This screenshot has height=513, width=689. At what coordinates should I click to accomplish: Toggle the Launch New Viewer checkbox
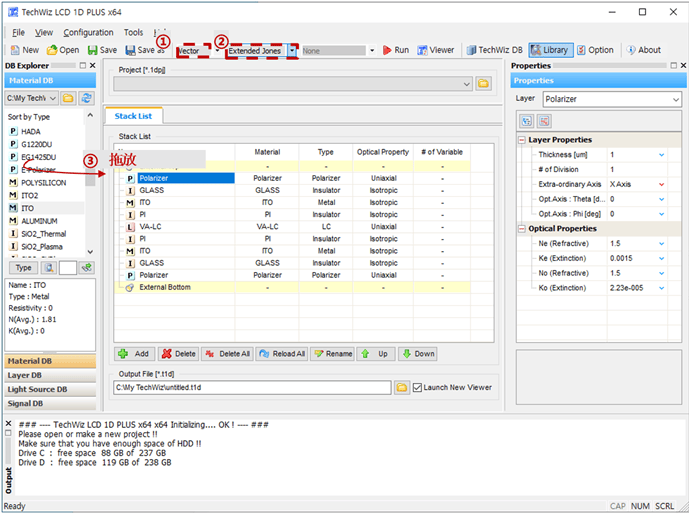tap(418, 387)
